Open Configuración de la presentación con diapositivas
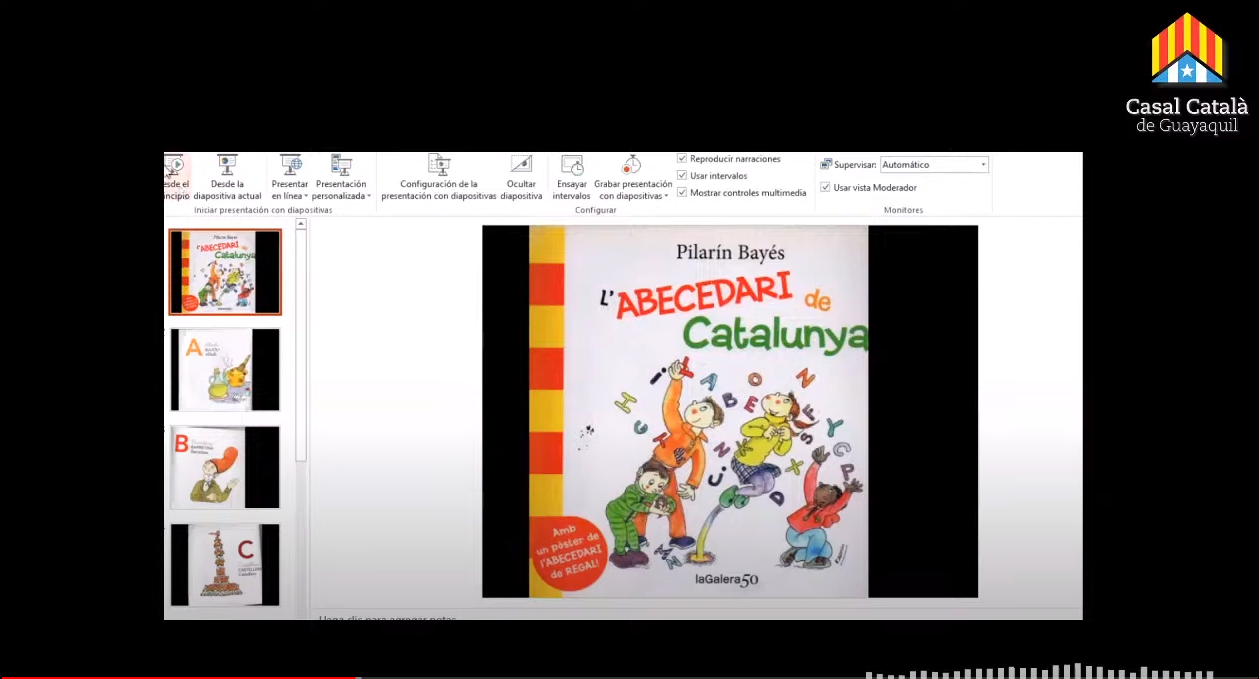The height and width of the screenshot is (679, 1259). click(439, 177)
